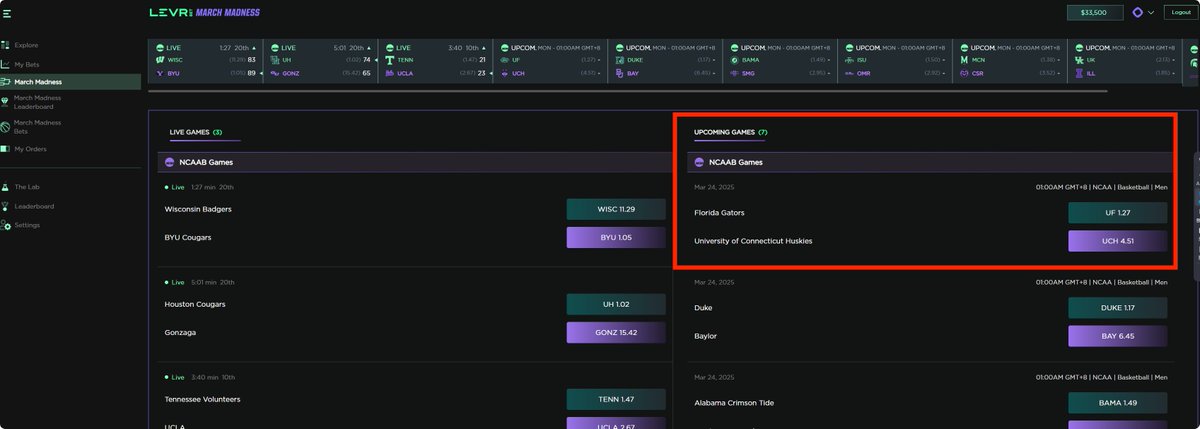The width and height of the screenshot is (1200, 429).
Task: Click The Lab flask icon
Action: (6, 187)
